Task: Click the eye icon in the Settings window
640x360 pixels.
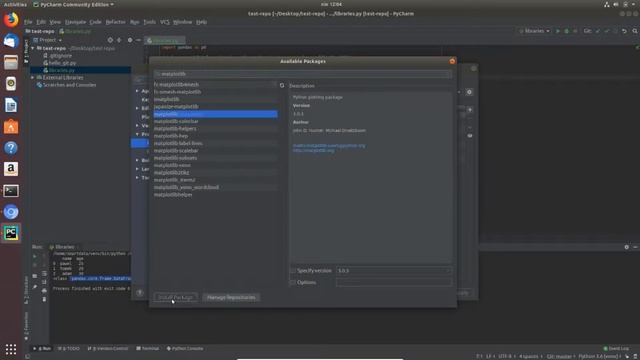Action: (470, 136)
